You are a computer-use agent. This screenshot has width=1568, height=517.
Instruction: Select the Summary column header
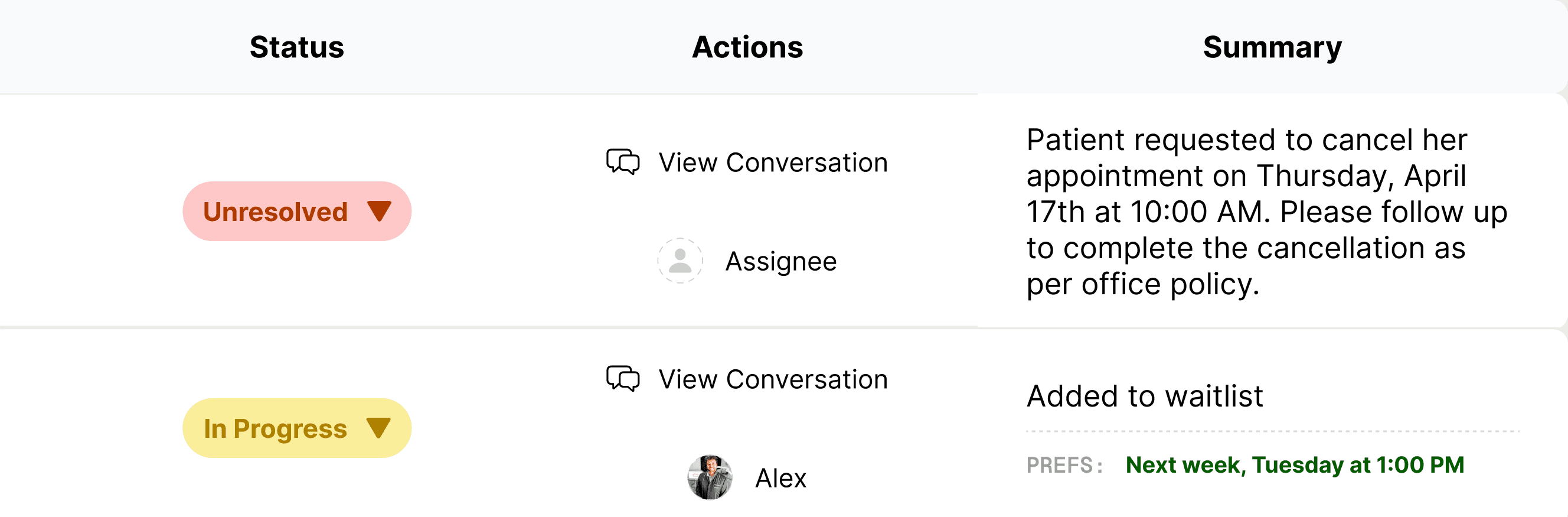pyautogui.click(x=1272, y=47)
